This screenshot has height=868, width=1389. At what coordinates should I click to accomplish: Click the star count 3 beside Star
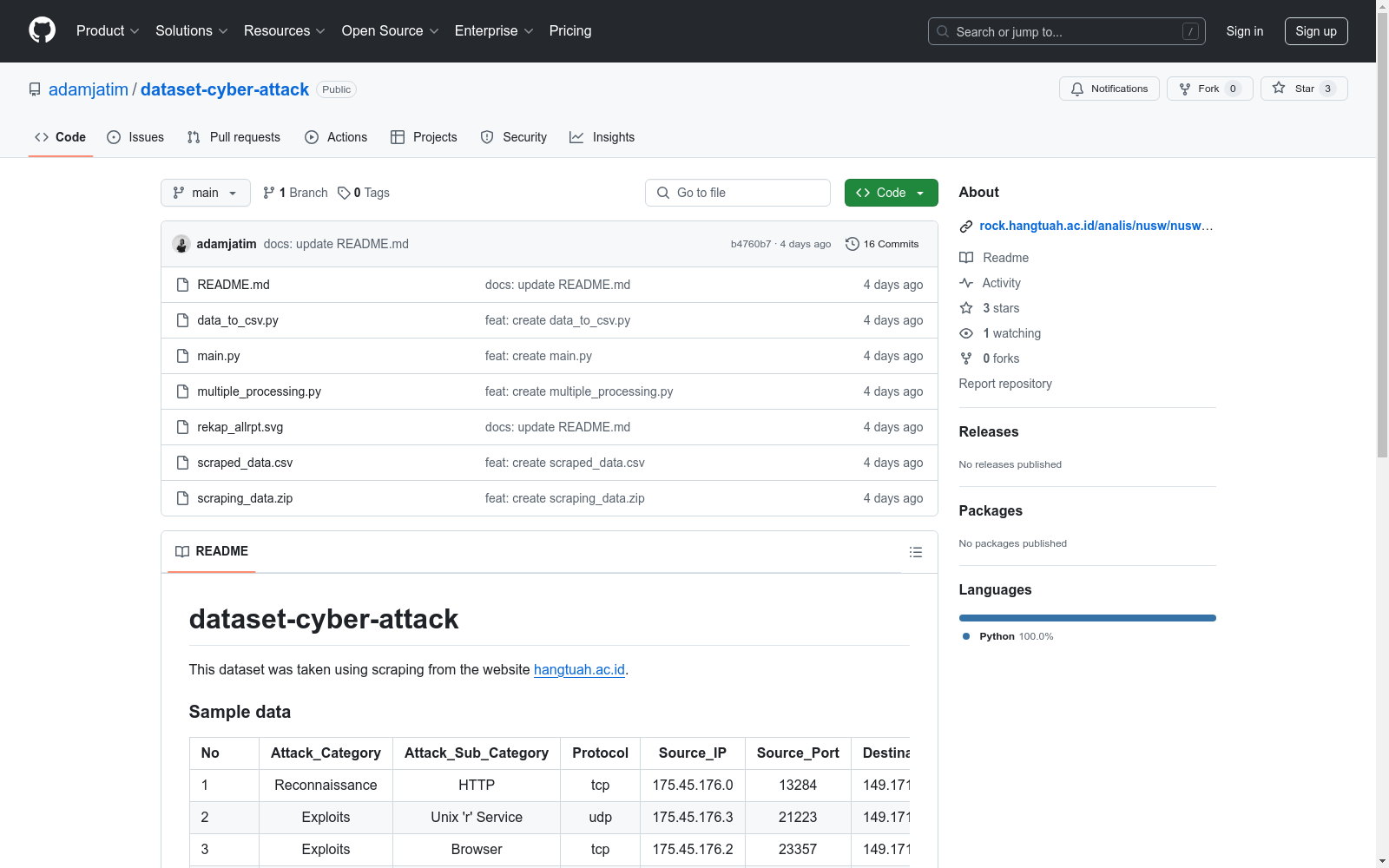(1327, 89)
